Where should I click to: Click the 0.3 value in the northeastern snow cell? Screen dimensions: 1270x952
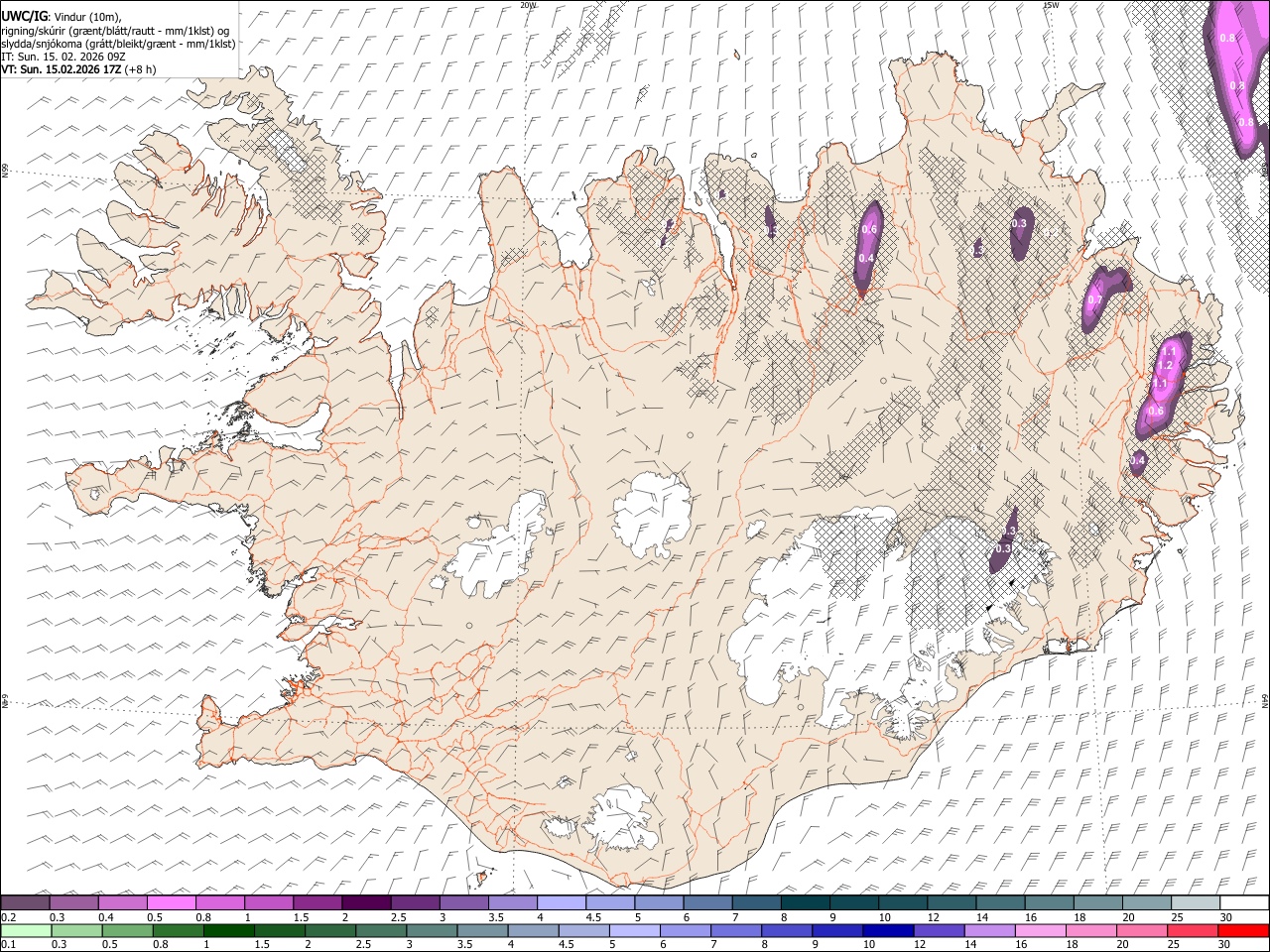click(1019, 224)
